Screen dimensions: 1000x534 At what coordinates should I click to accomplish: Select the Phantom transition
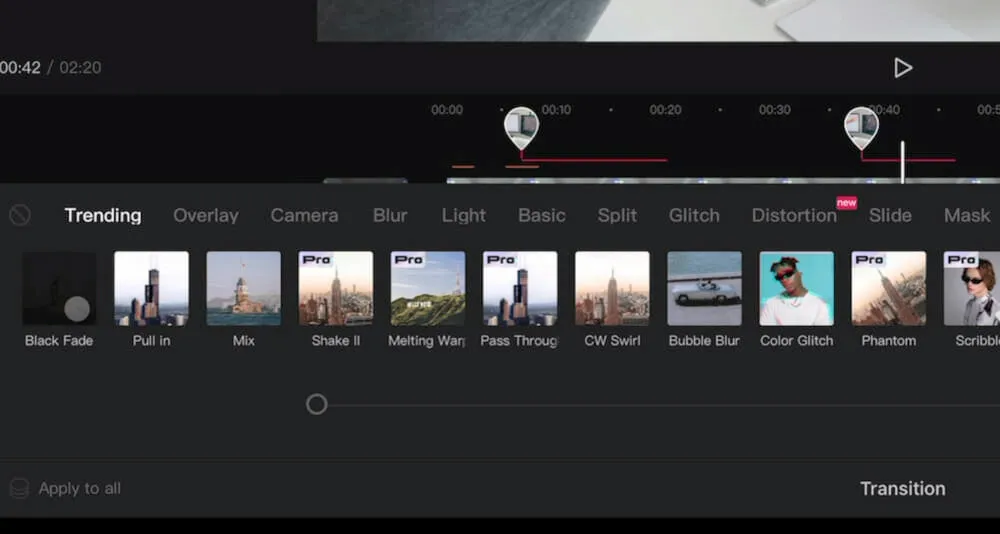pyautogui.click(x=888, y=289)
